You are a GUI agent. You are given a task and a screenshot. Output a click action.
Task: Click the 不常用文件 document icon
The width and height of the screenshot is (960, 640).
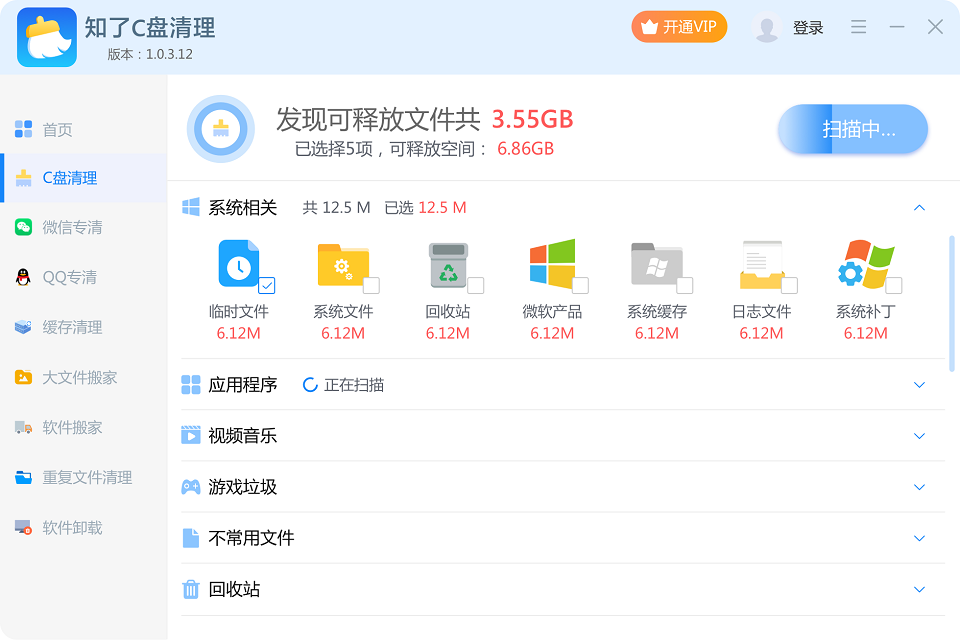point(191,538)
